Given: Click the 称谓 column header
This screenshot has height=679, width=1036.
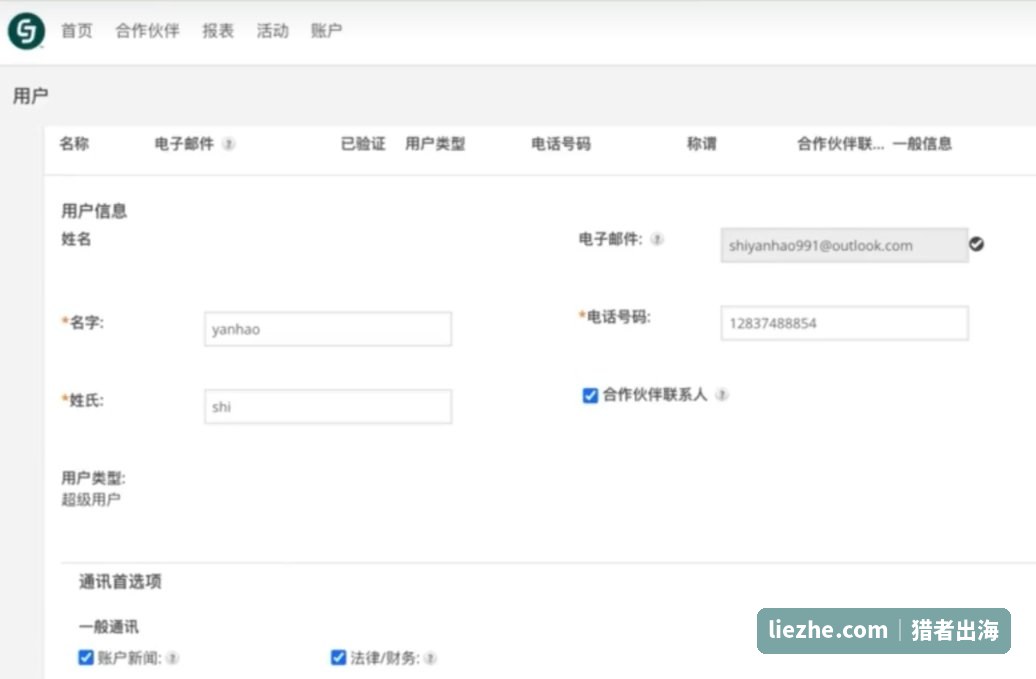Looking at the screenshot, I should 702,143.
